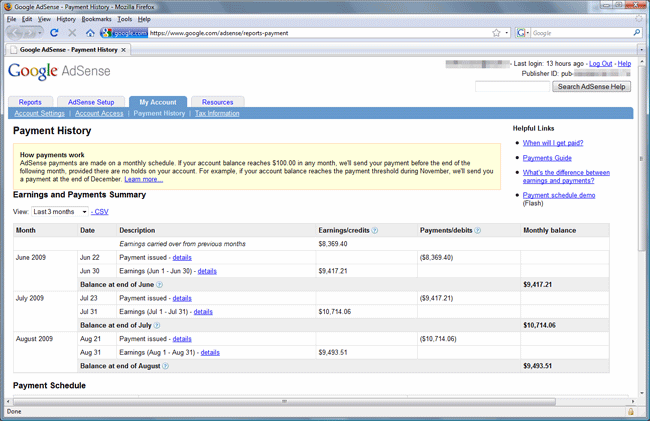
Task: Open the Tax Information link
Action: (217, 113)
